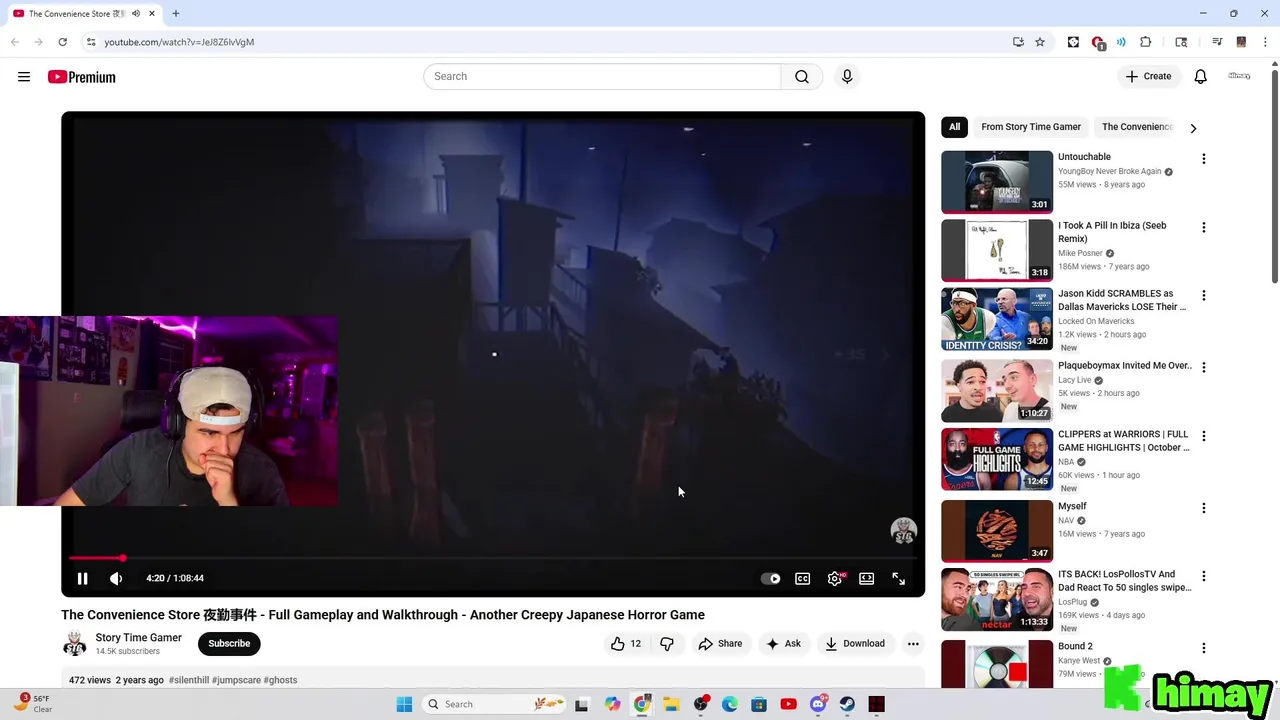Open the YouTube account avatar menu
The height and width of the screenshot is (720, 1280).
[x=1239, y=76]
